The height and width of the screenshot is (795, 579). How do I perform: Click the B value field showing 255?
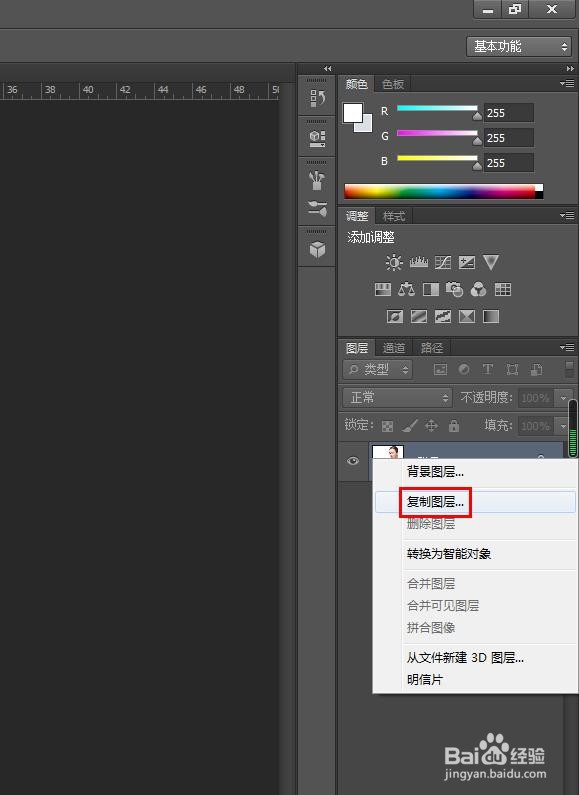[x=509, y=163]
